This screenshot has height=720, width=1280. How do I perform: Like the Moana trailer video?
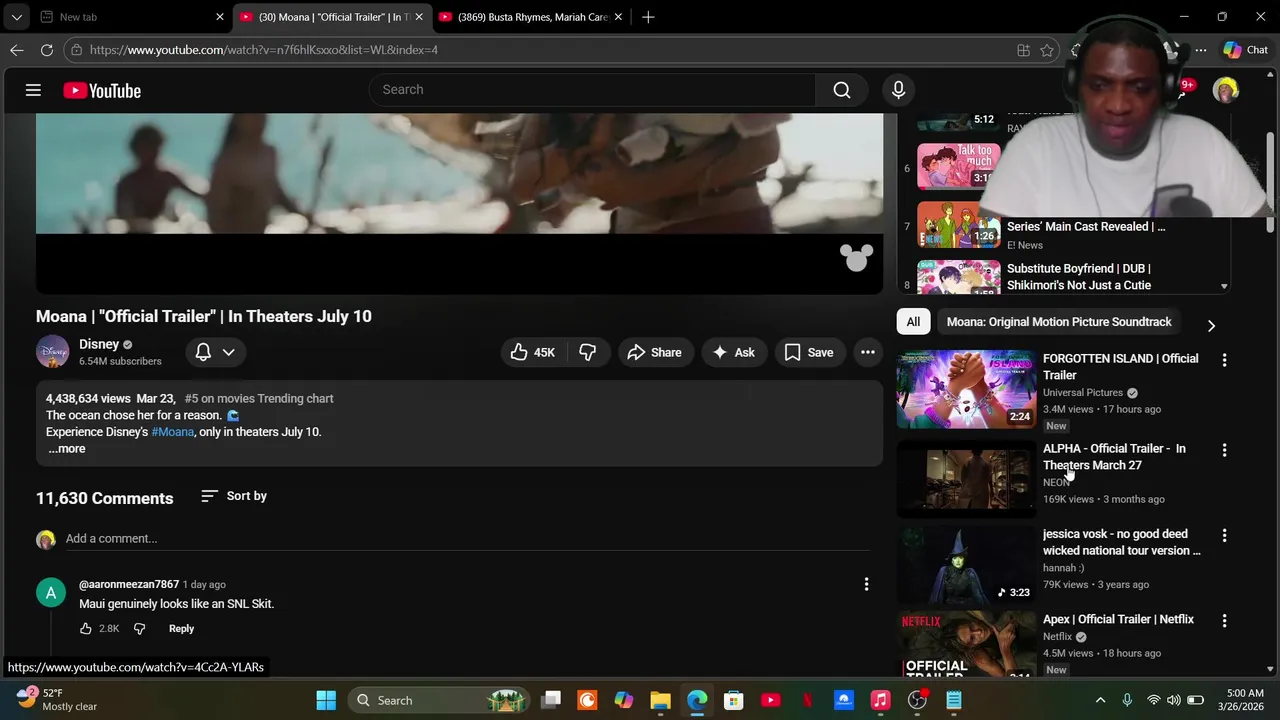coord(531,352)
